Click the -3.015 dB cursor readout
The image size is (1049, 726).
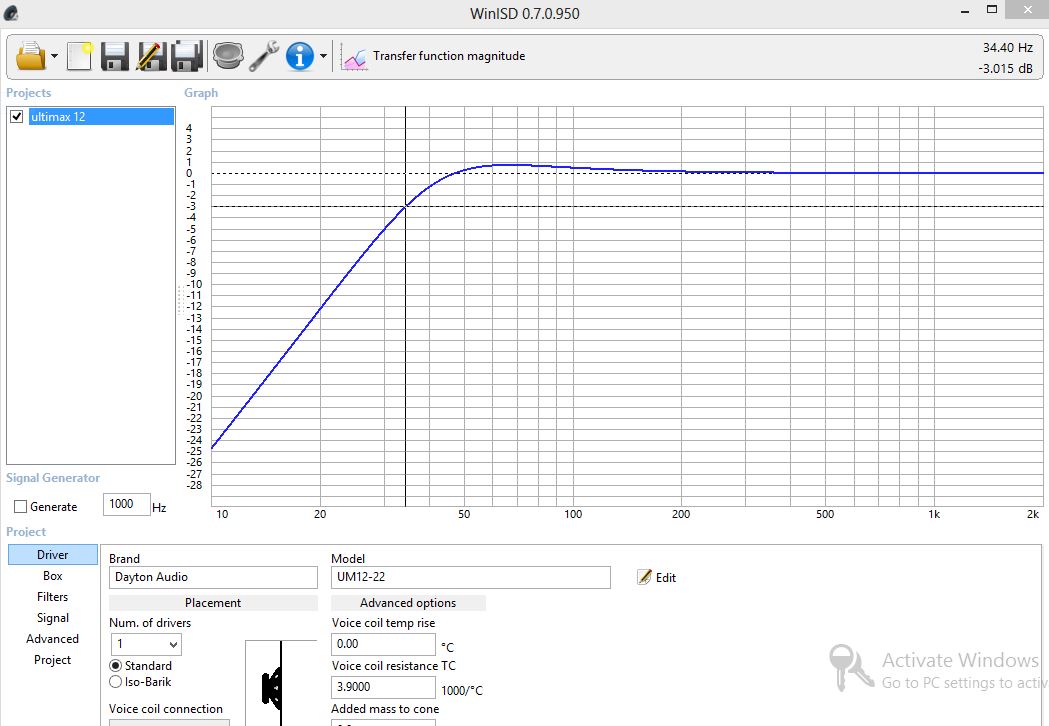click(1006, 68)
